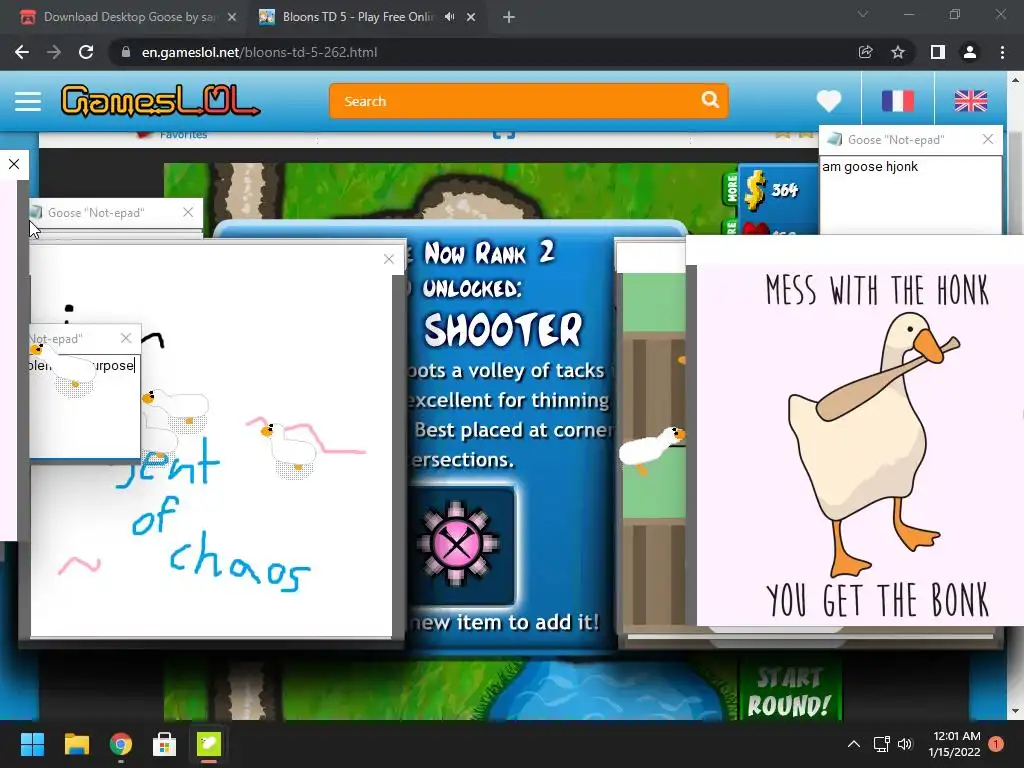Close the Download Desktop Goose tab
This screenshot has height=768, width=1024.
click(x=232, y=17)
